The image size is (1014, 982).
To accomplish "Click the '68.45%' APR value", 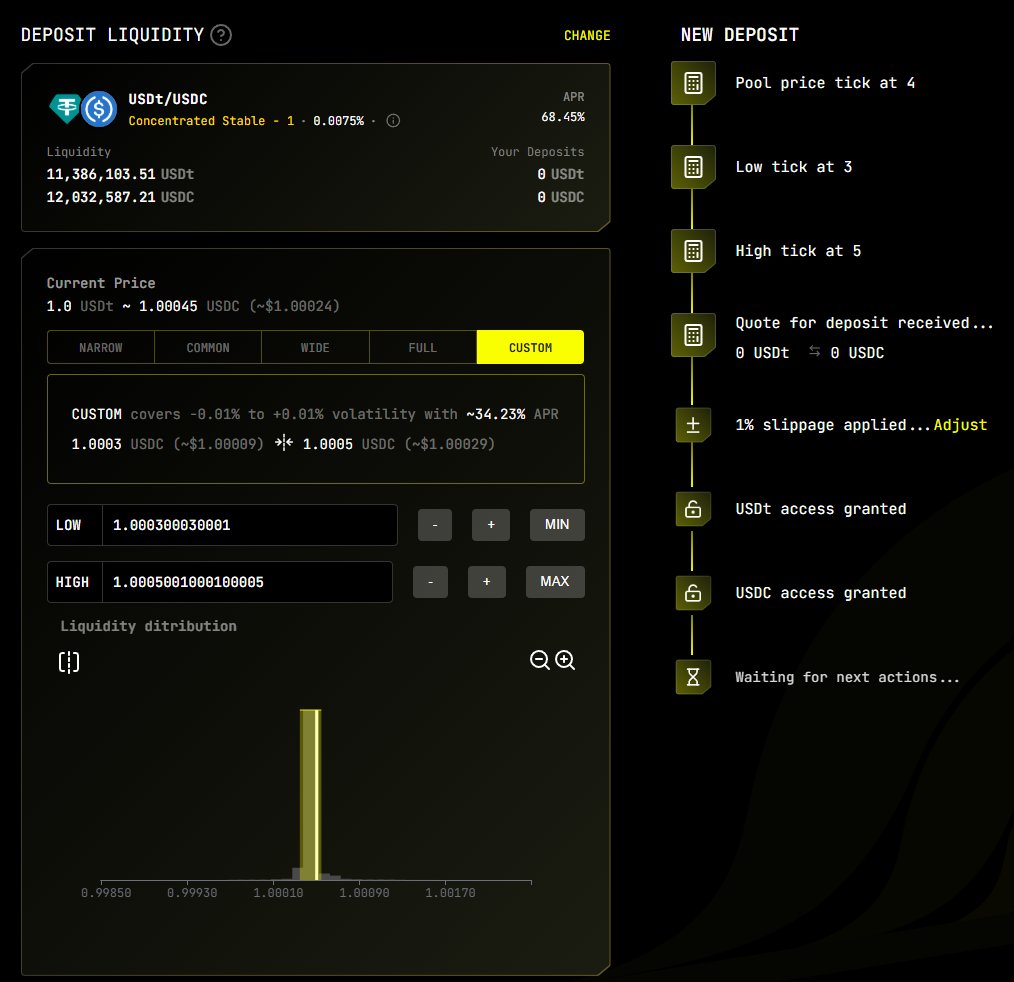I will click(563, 117).
